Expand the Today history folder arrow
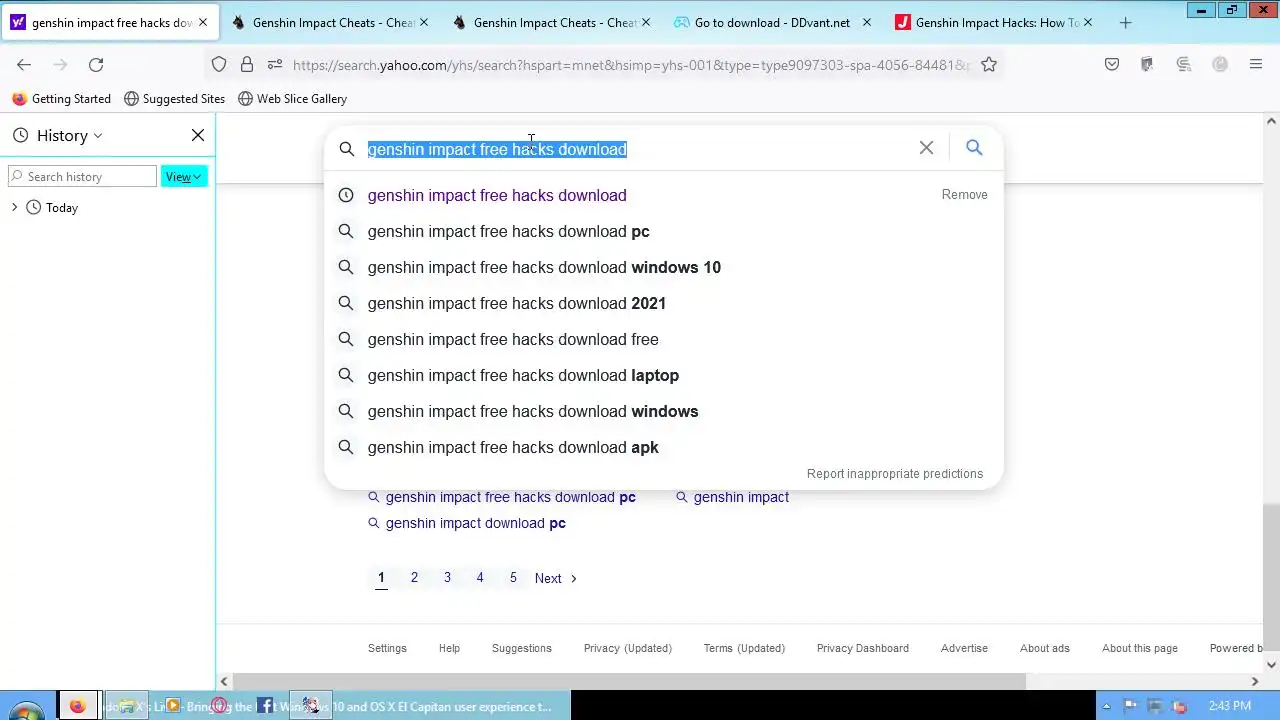Screen dimensions: 1280x720 (x=14, y=207)
